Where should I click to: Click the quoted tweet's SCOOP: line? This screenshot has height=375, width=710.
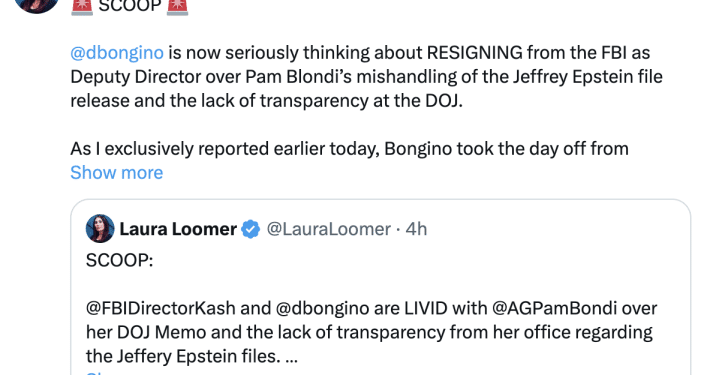coord(120,260)
